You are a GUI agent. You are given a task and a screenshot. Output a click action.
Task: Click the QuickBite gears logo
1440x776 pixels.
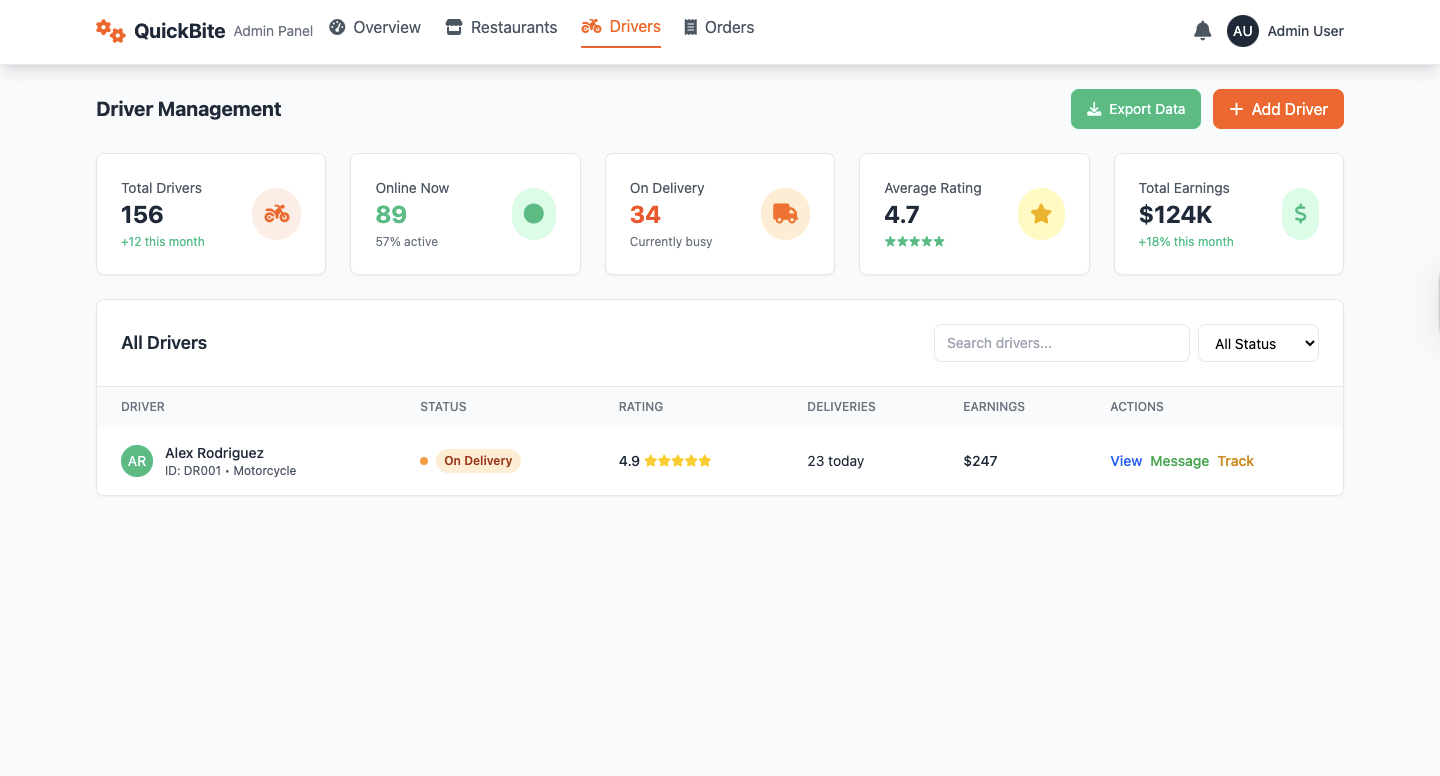(110, 31)
